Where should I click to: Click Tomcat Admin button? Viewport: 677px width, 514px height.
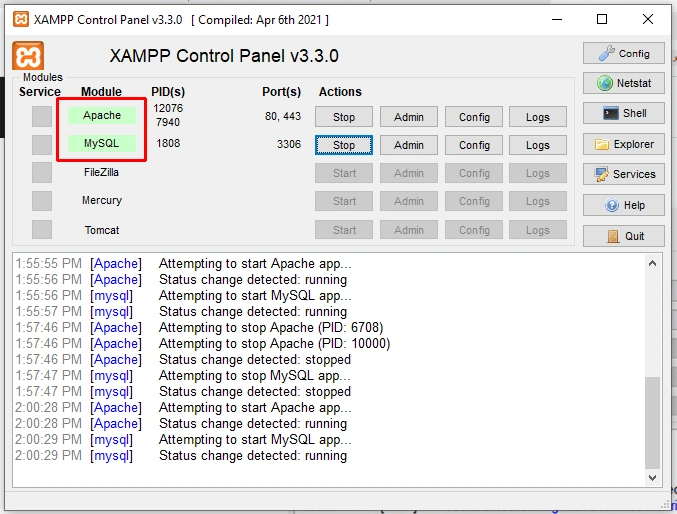click(x=408, y=230)
